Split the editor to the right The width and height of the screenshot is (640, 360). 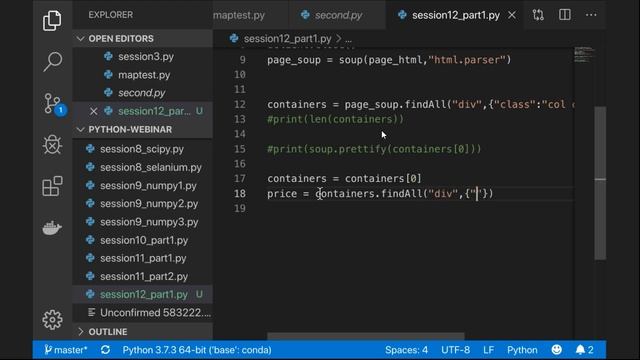(564, 15)
